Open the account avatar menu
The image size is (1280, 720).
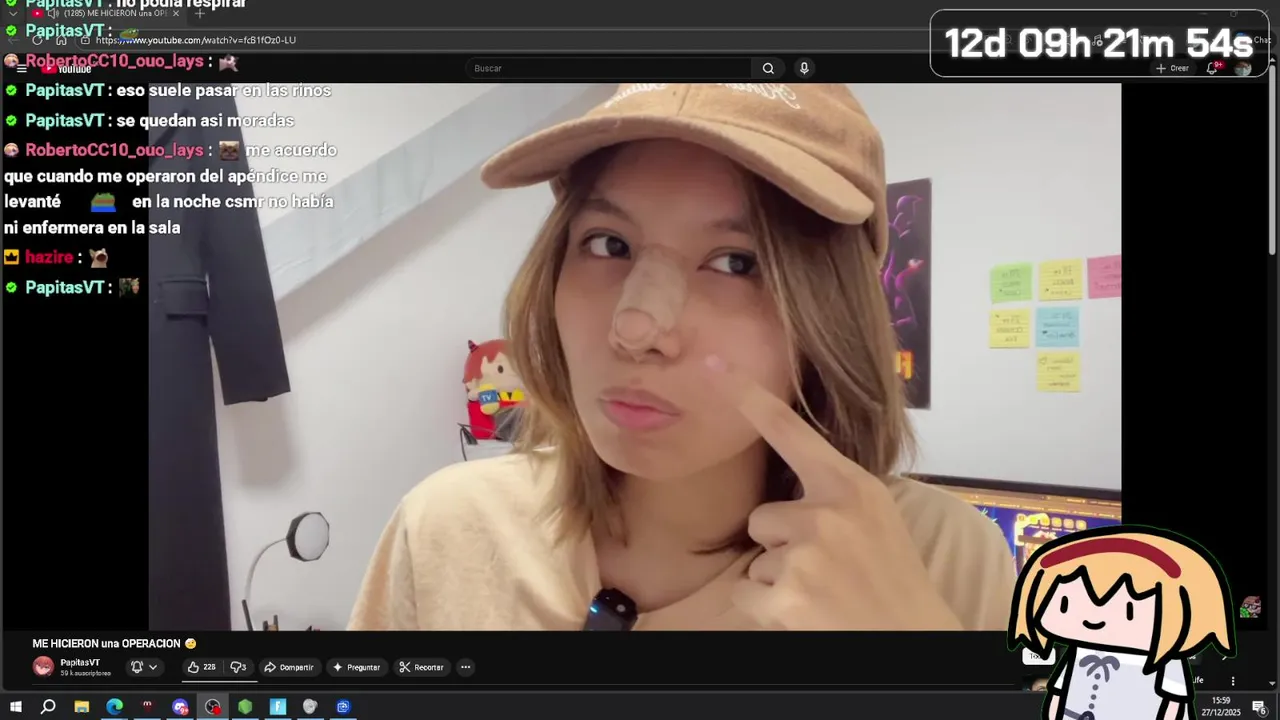(1243, 68)
